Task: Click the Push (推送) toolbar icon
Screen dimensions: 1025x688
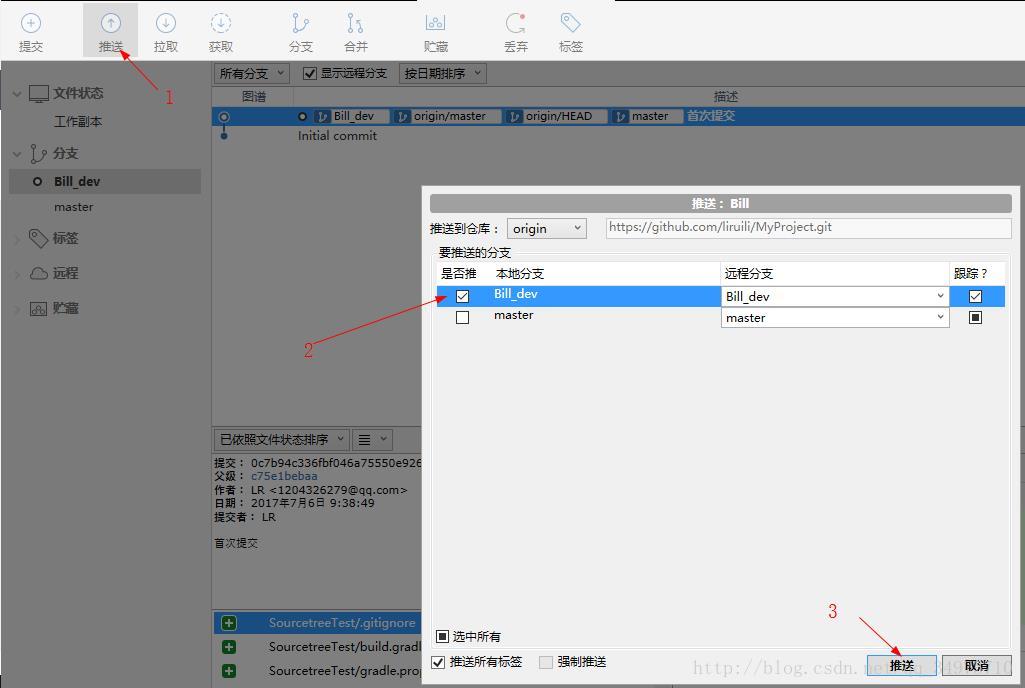Action: click(x=110, y=24)
